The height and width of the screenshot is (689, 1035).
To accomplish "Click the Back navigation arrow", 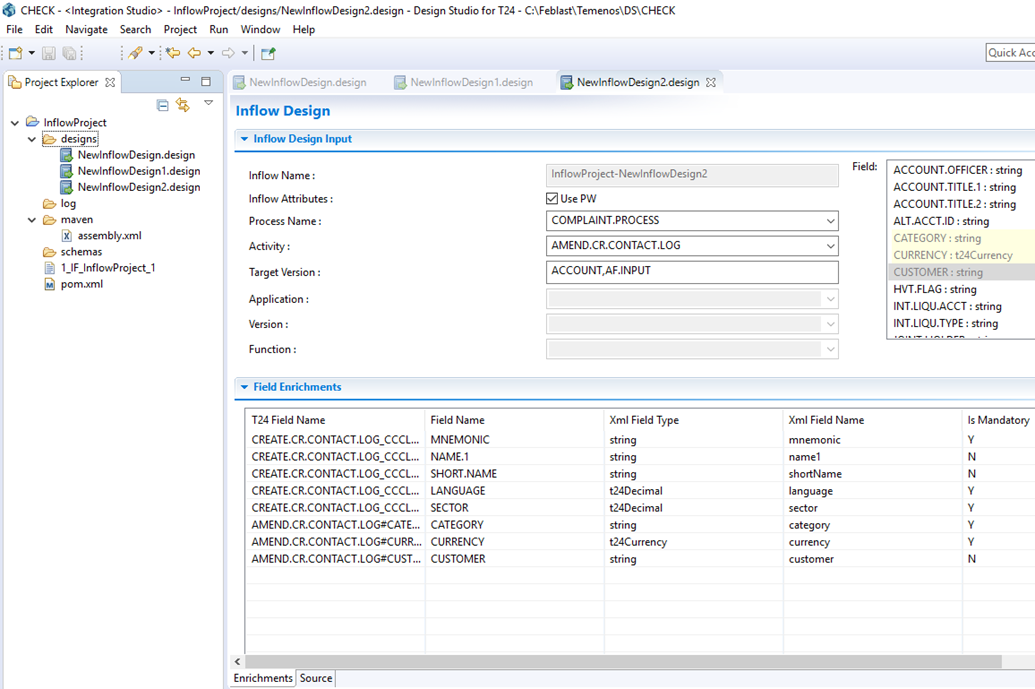I will pos(194,53).
